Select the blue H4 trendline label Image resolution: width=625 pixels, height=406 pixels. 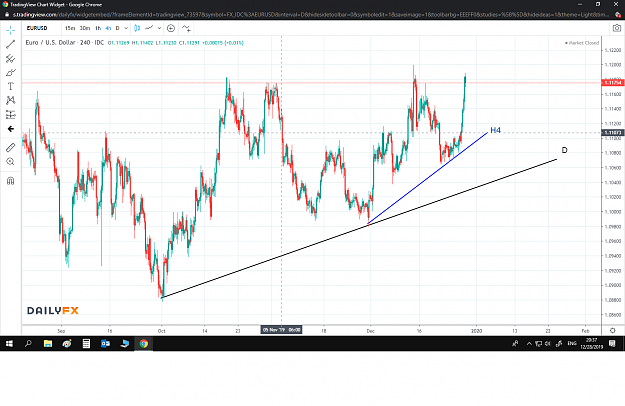pos(495,130)
